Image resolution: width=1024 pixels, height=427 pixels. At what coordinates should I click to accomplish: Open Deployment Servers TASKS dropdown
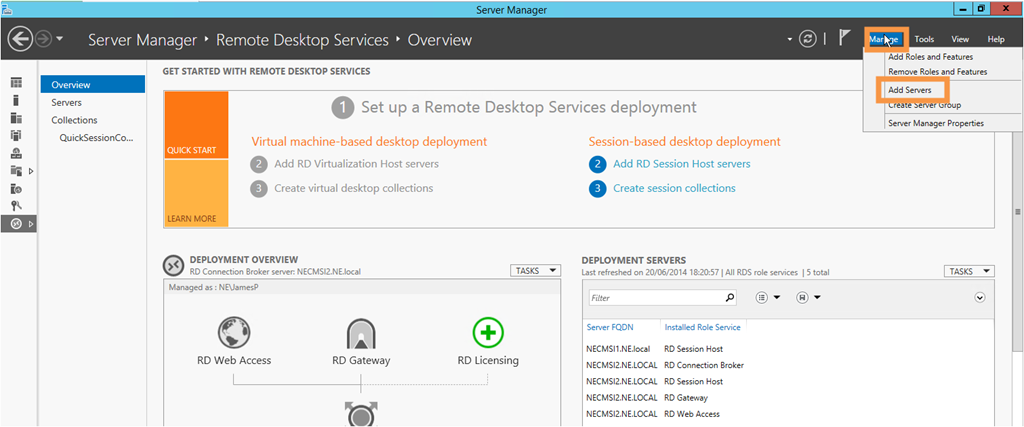click(969, 271)
